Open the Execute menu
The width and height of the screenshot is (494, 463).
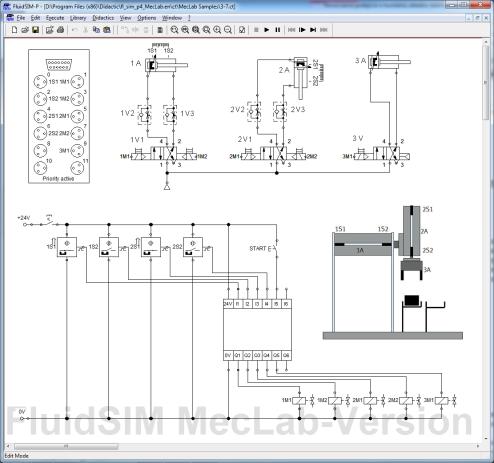pyautogui.click(x=55, y=18)
